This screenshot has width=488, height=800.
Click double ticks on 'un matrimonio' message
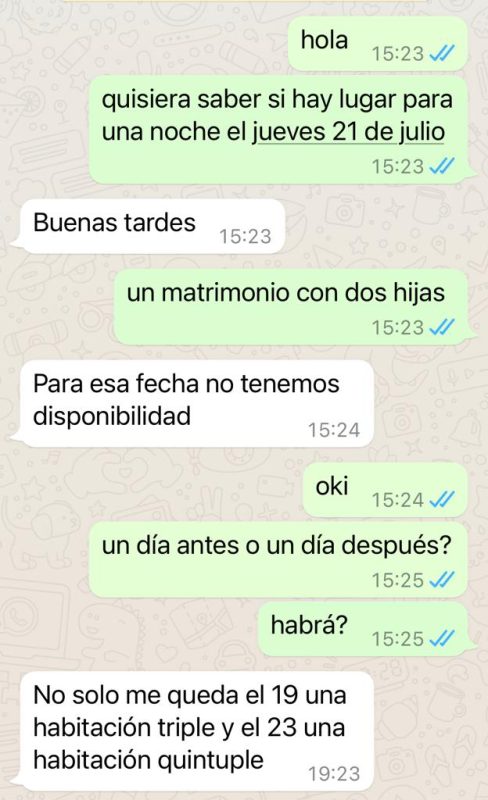pos(442,328)
